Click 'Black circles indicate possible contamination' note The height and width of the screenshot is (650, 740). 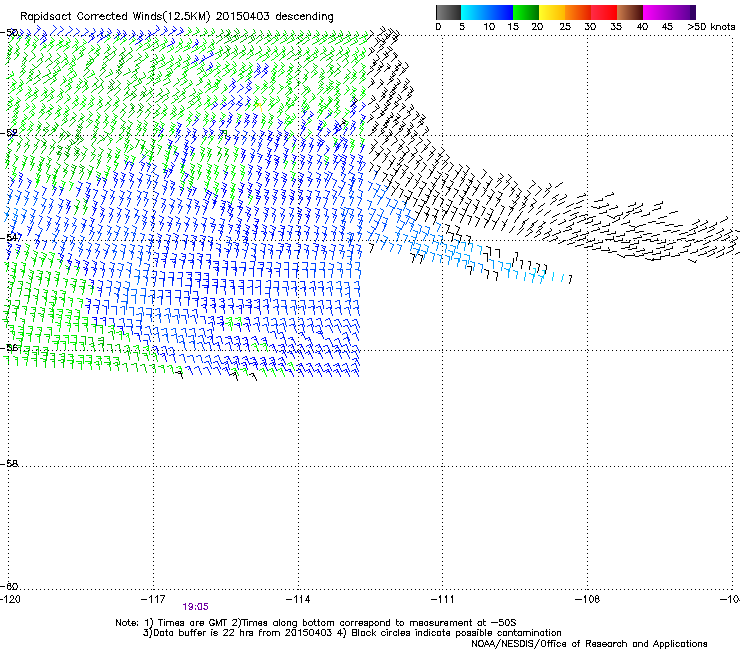(x=456, y=633)
